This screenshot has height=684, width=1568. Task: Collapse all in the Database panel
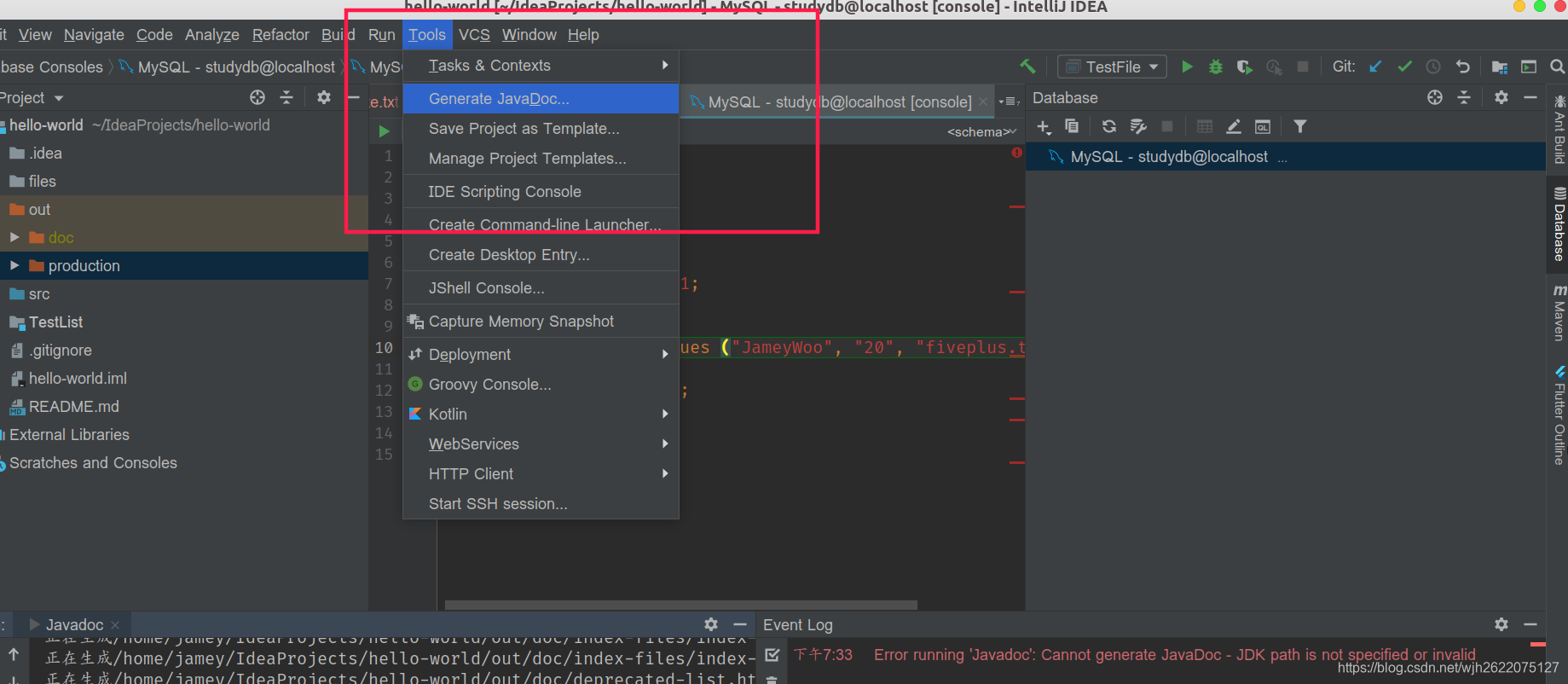coord(1464,97)
